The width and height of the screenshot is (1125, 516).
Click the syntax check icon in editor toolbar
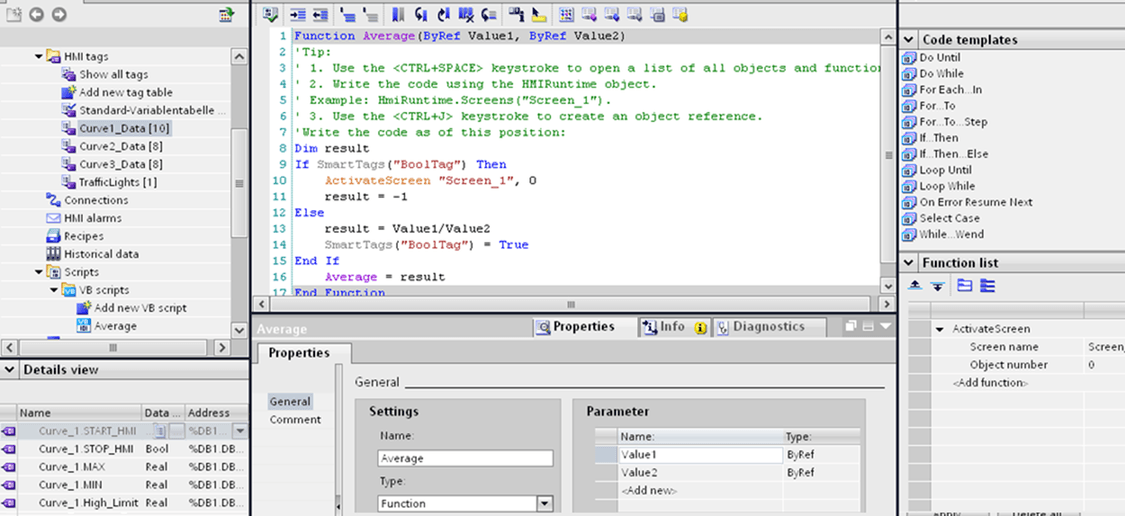tap(270, 14)
